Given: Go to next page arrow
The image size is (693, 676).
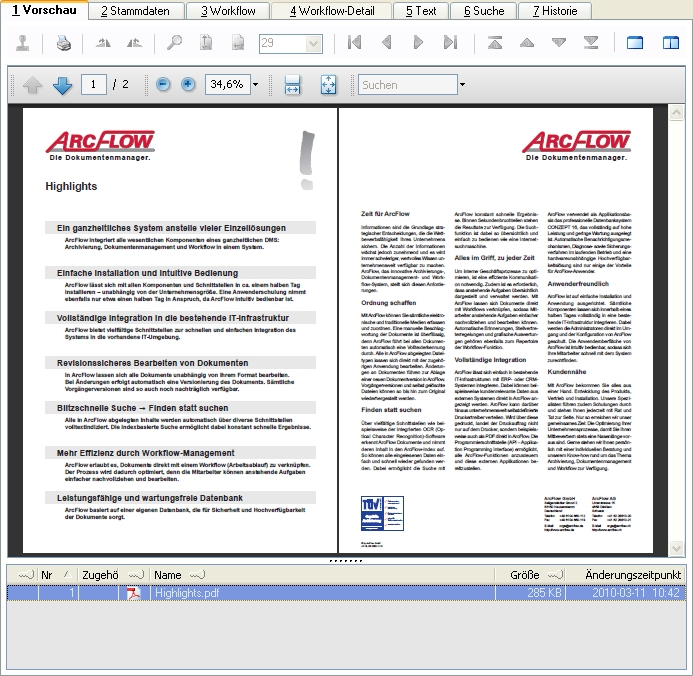Looking at the screenshot, I should click(418, 42).
